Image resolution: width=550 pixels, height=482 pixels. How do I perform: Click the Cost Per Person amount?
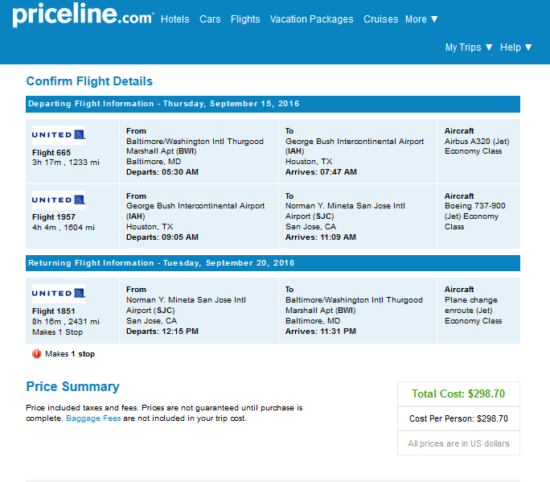point(458,419)
